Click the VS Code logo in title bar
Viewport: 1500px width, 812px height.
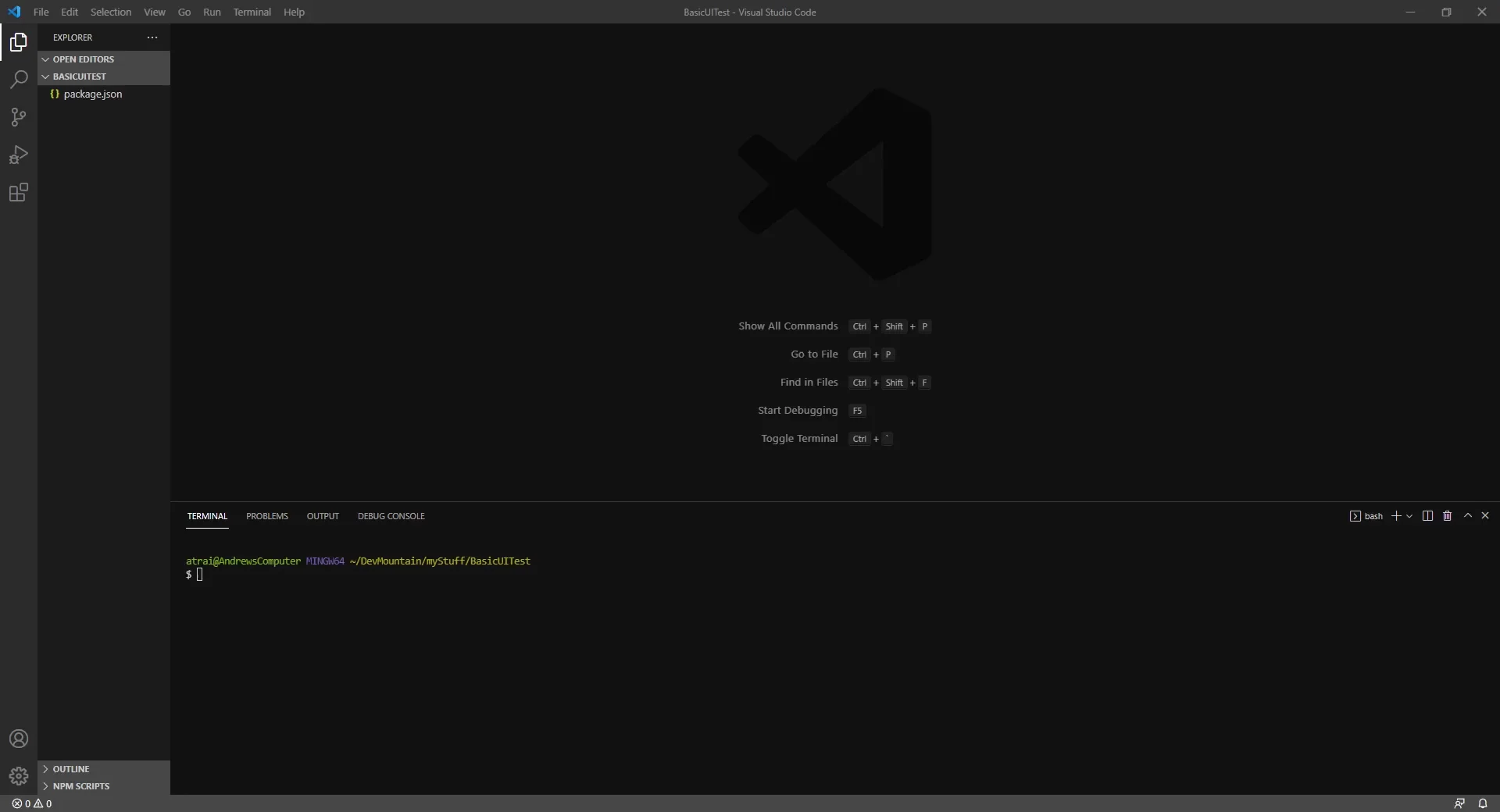(14, 12)
